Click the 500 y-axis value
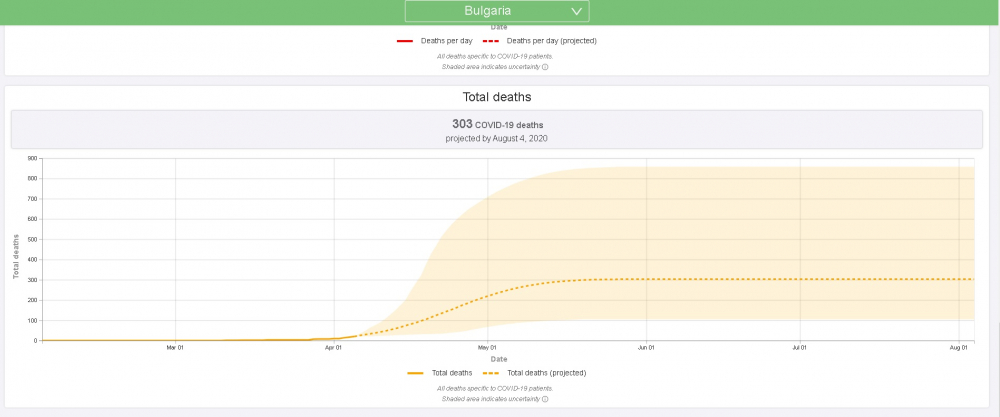Image resolution: width=1000 pixels, height=417 pixels. click(32, 240)
